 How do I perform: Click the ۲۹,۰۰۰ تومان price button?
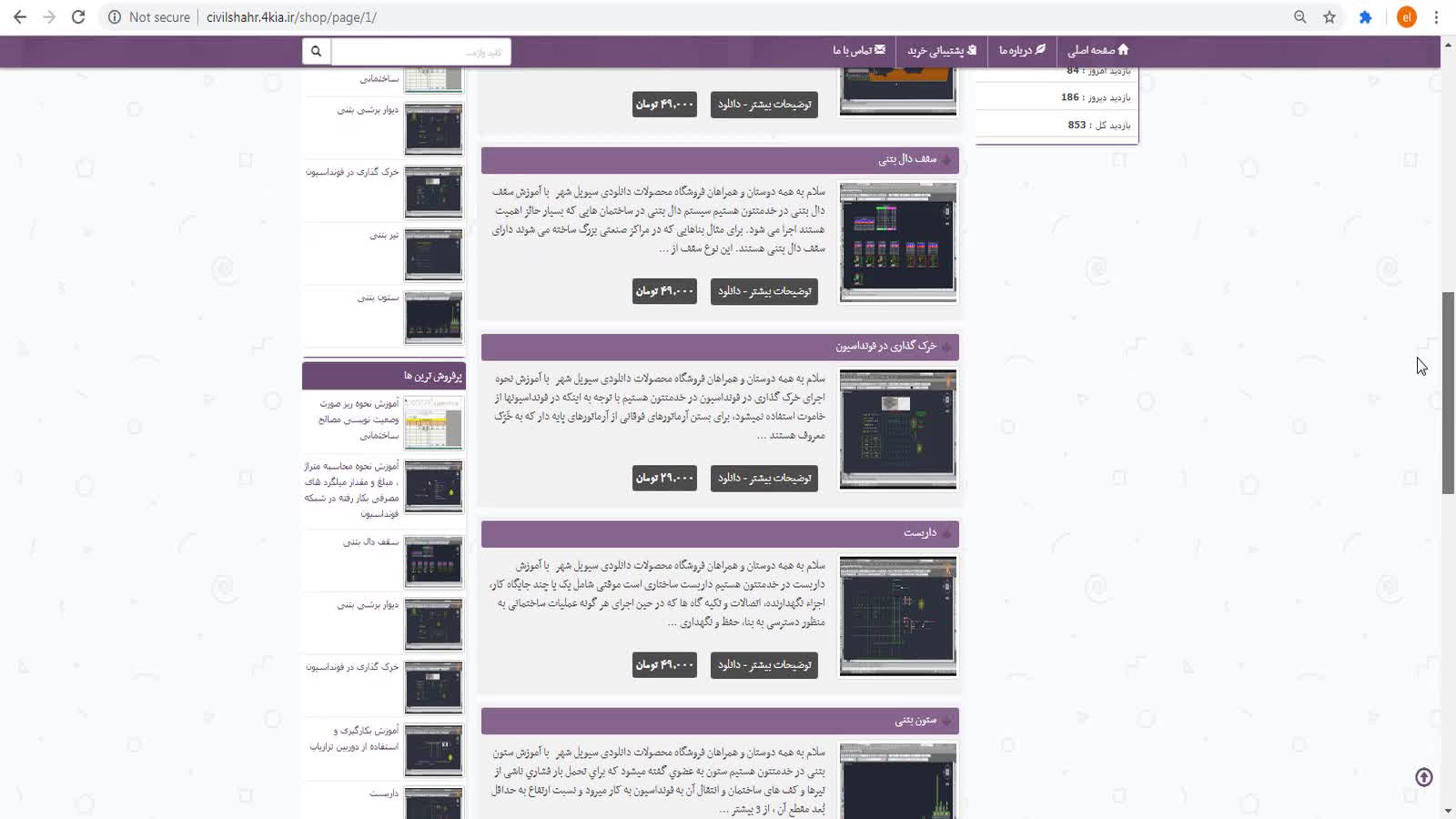point(664,478)
